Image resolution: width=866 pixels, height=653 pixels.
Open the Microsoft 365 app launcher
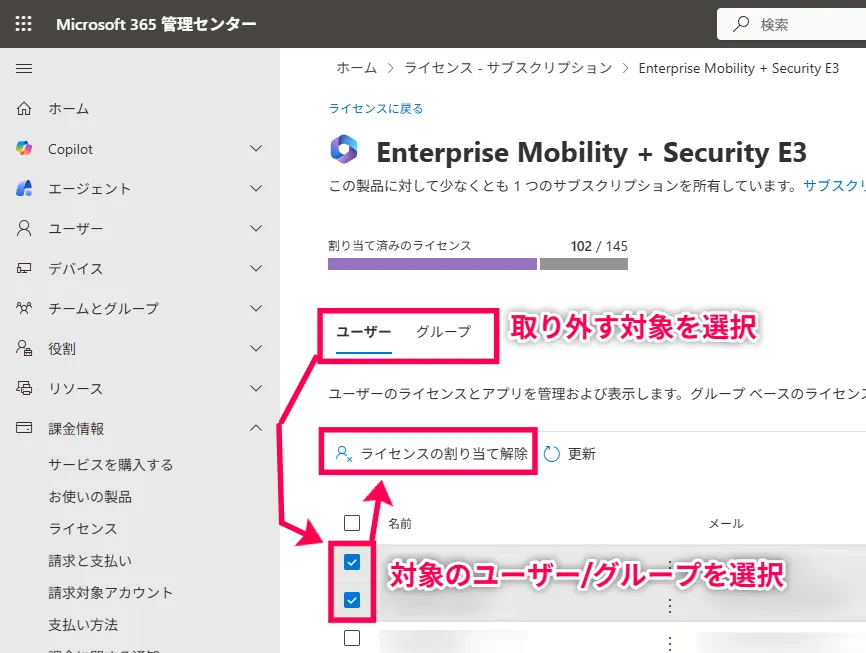(x=23, y=22)
